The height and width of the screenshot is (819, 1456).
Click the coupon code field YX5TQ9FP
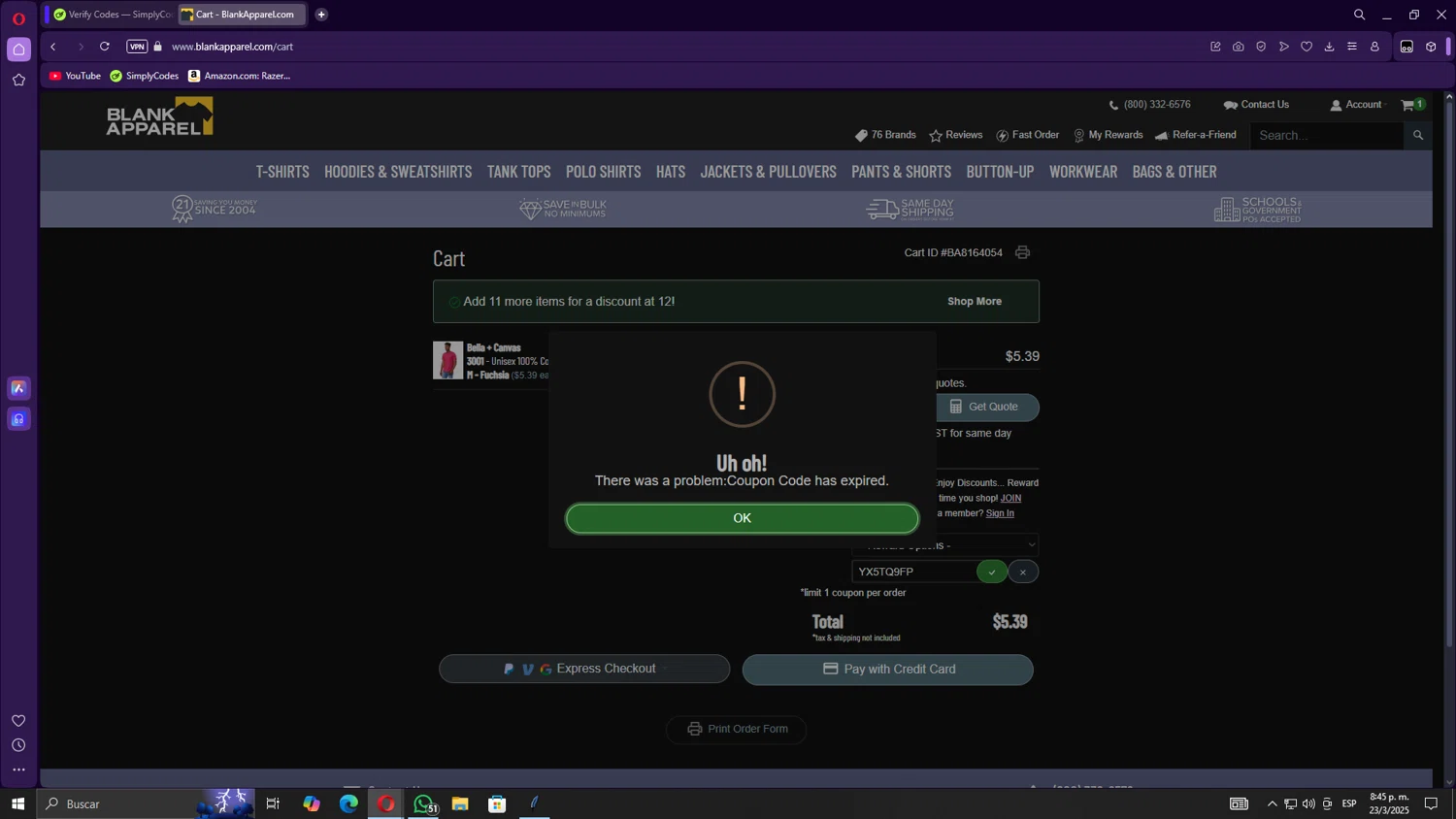913,572
